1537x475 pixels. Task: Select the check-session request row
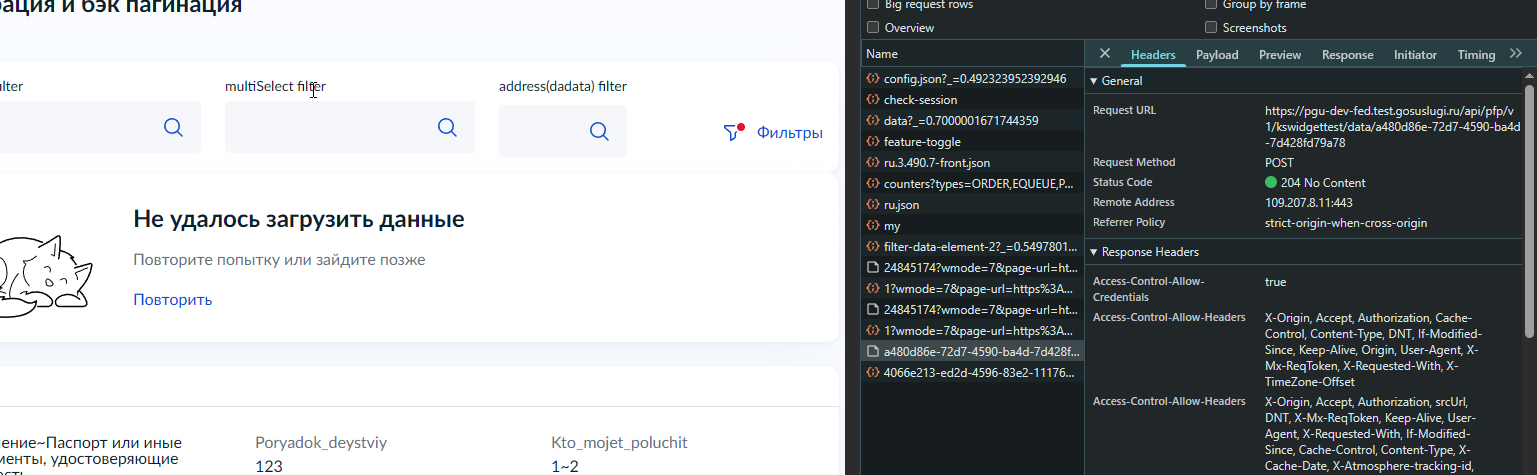tap(972, 99)
